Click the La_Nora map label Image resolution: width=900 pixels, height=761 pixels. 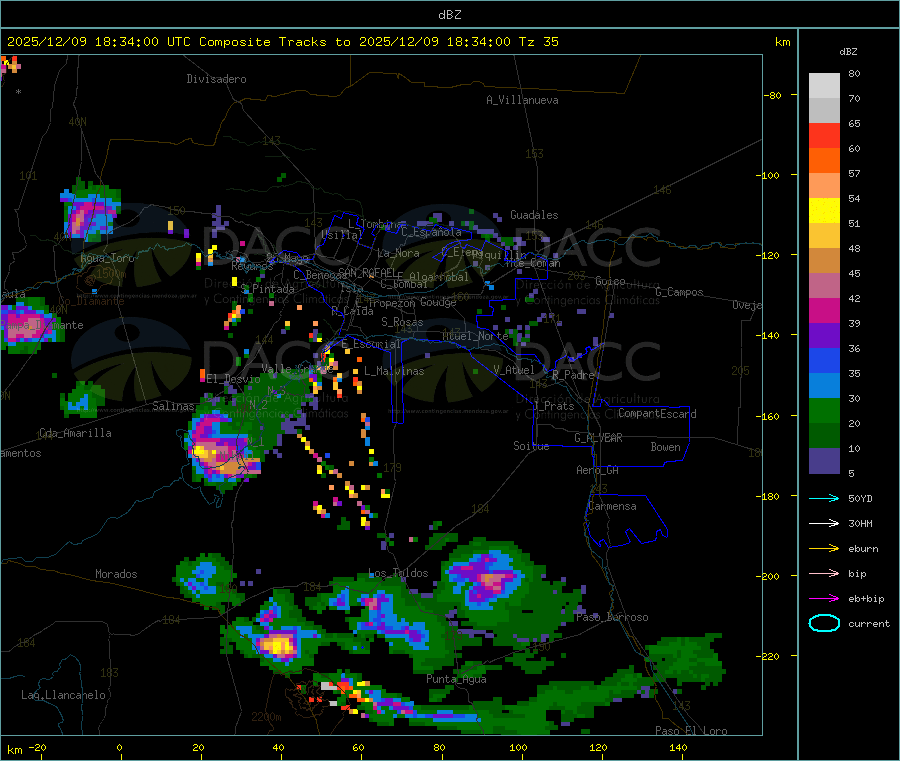pyautogui.click(x=398, y=253)
